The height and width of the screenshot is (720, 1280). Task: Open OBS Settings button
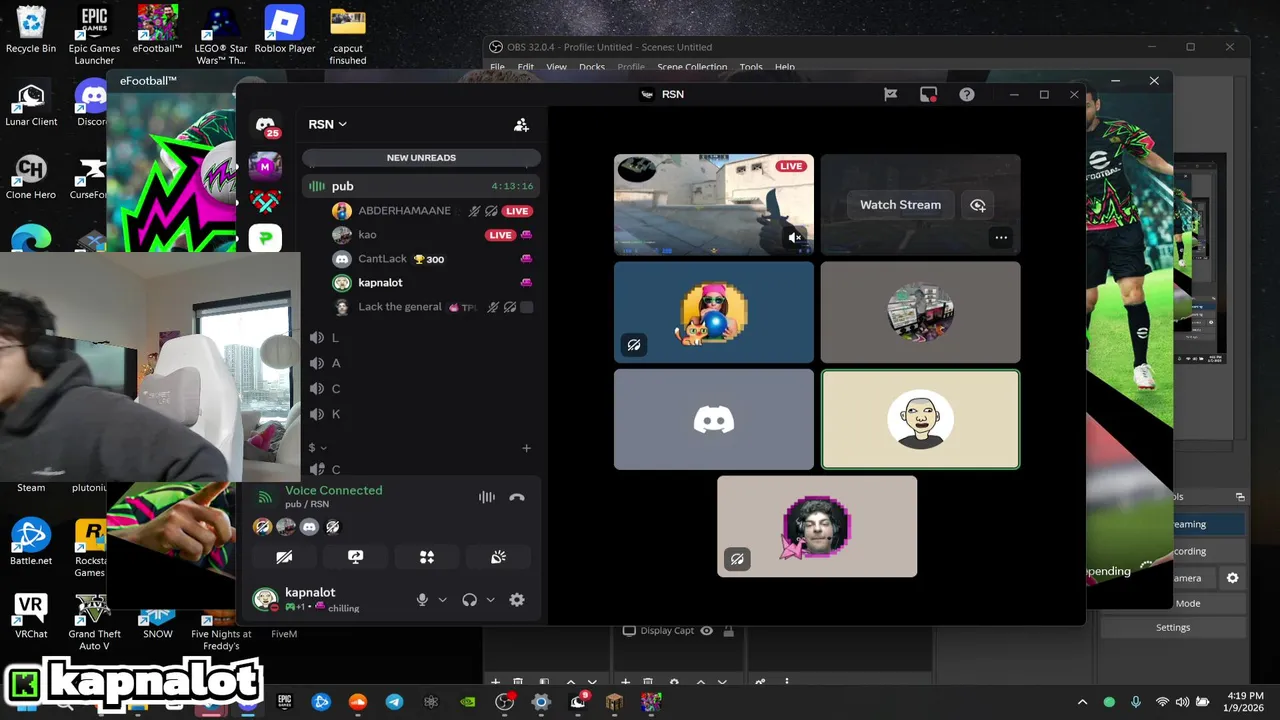tap(1173, 628)
